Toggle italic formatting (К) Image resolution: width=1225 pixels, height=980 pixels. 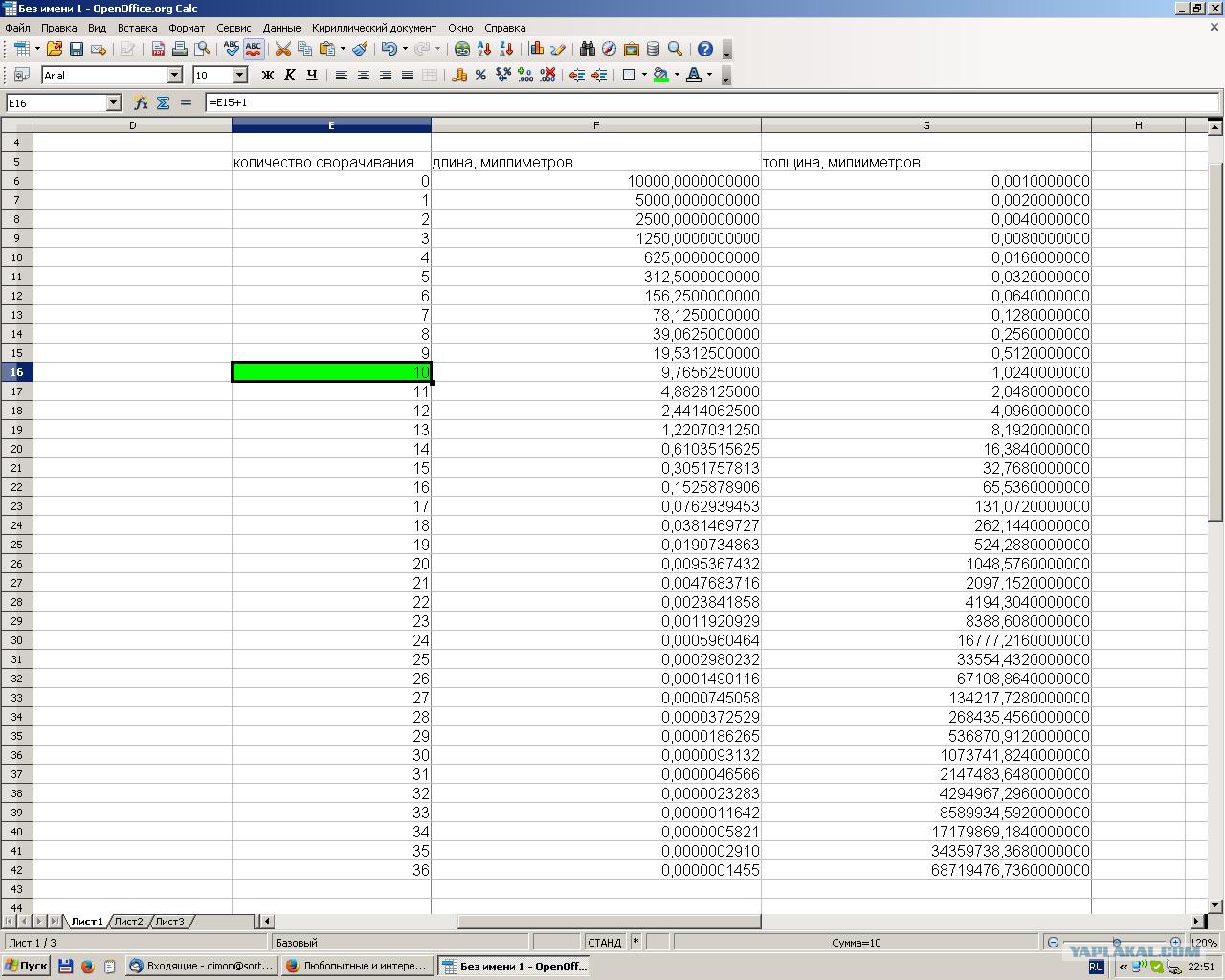point(290,75)
